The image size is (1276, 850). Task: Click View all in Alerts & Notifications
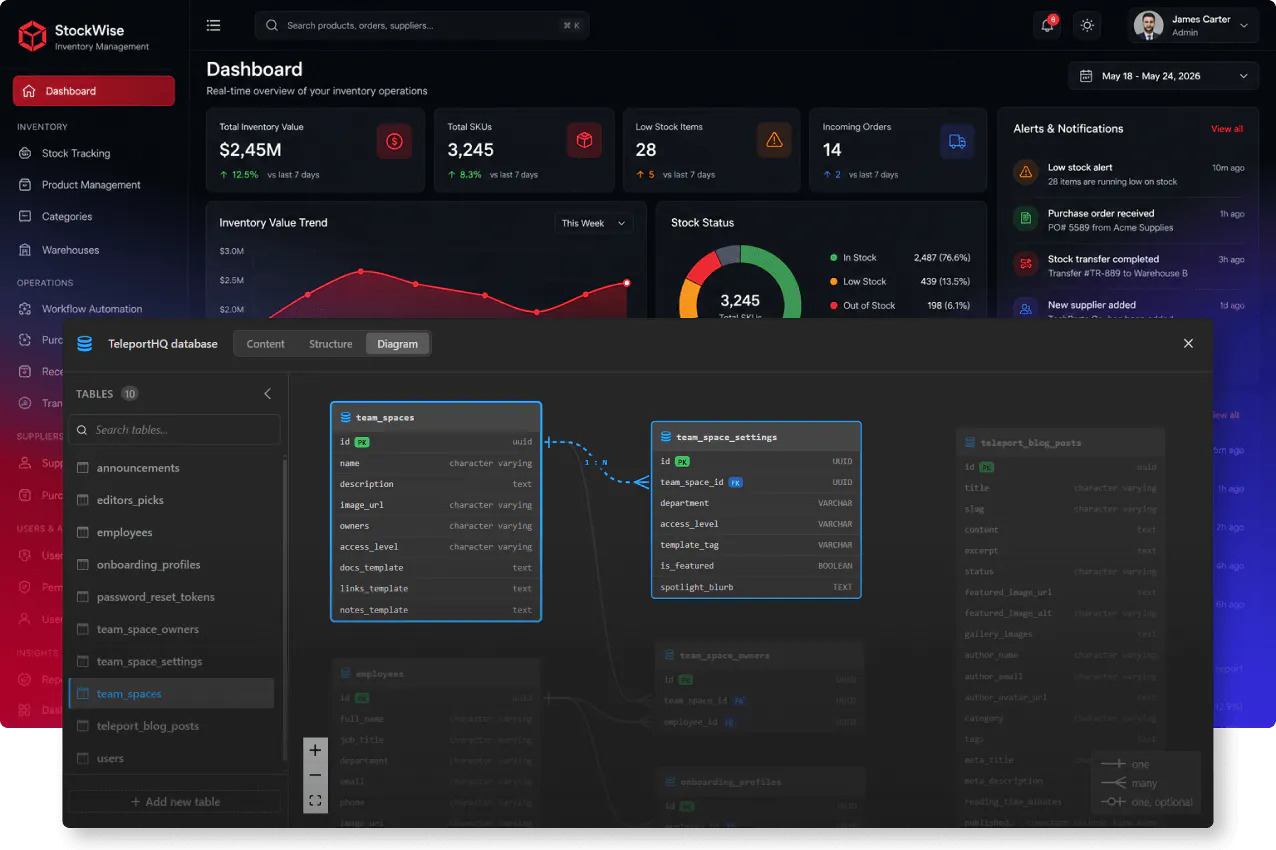pos(1227,129)
